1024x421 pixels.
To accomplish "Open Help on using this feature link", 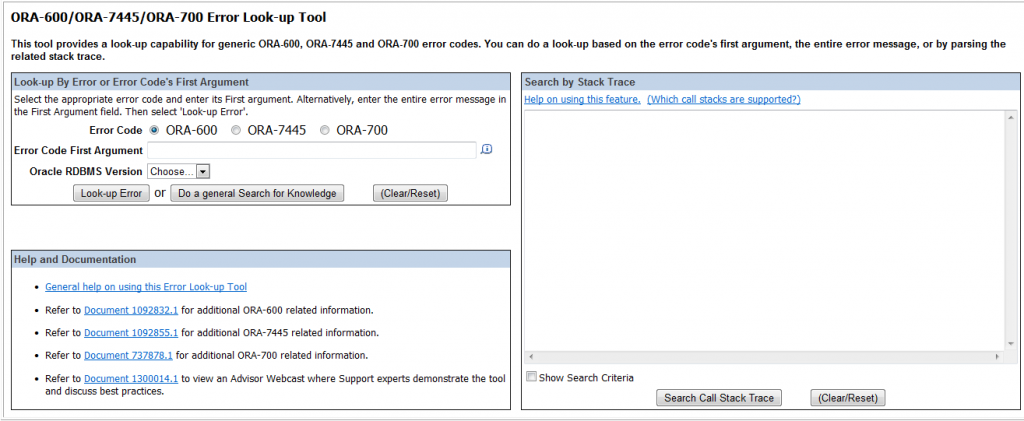I will click(x=583, y=99).
